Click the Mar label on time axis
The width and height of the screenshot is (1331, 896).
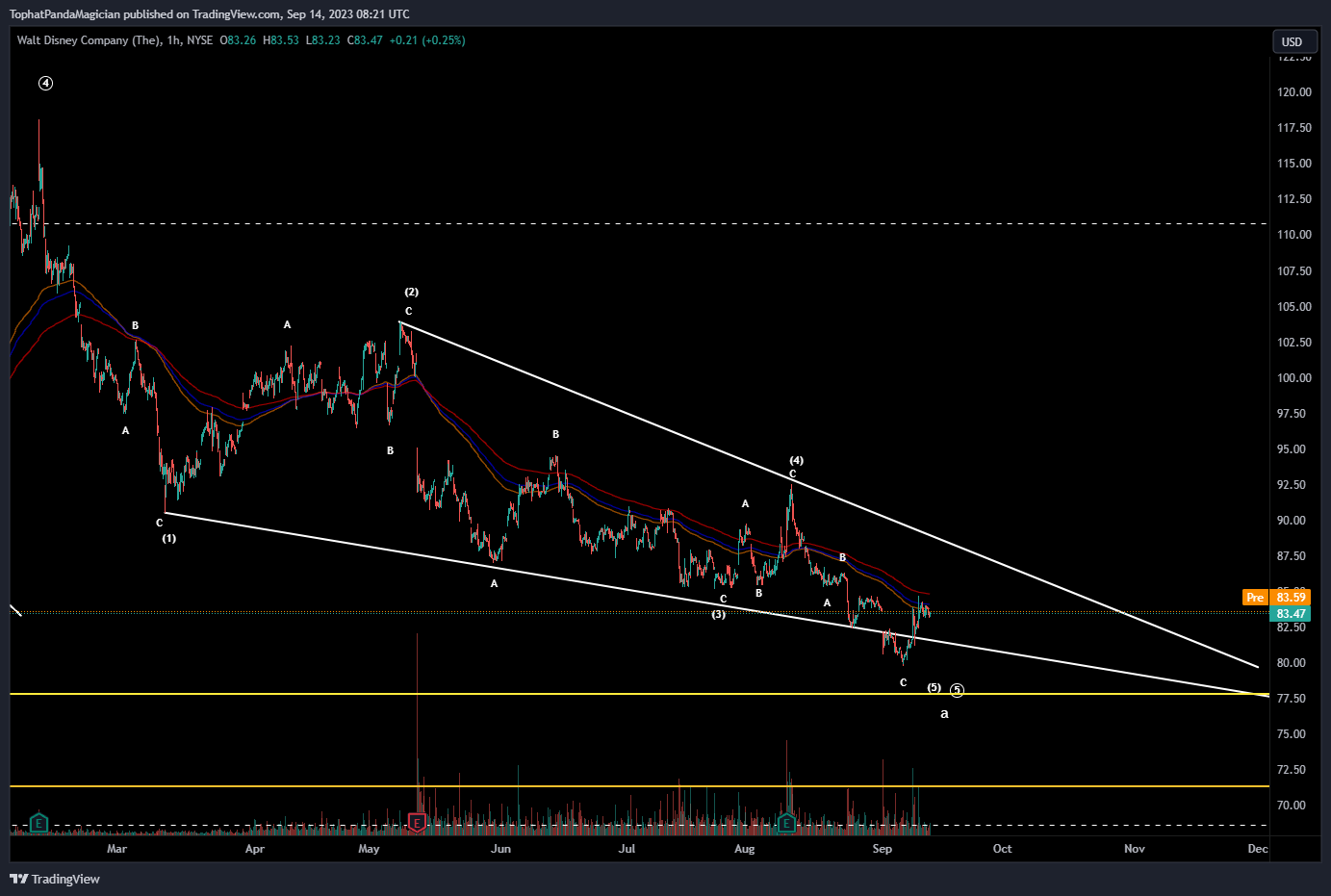point(116,849)
